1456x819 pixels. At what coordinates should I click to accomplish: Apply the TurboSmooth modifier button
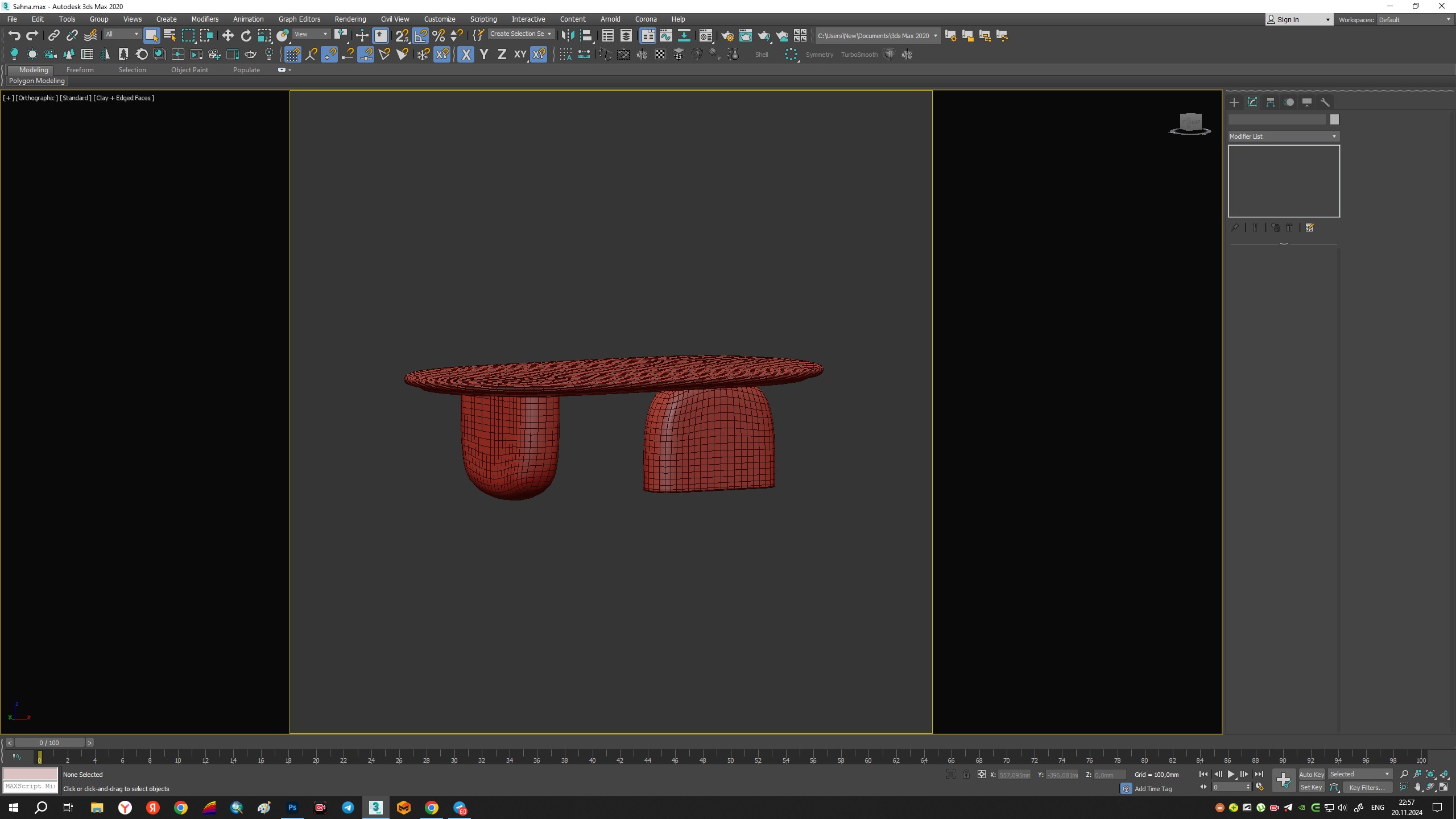[859, 55]
